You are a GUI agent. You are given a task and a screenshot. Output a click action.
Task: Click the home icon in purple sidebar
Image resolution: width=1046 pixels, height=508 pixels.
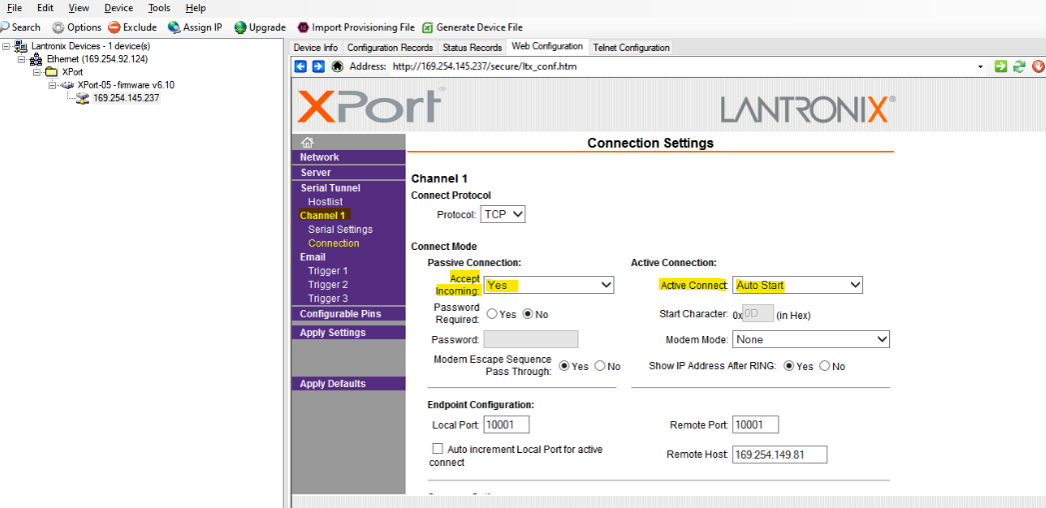[307, 142]
